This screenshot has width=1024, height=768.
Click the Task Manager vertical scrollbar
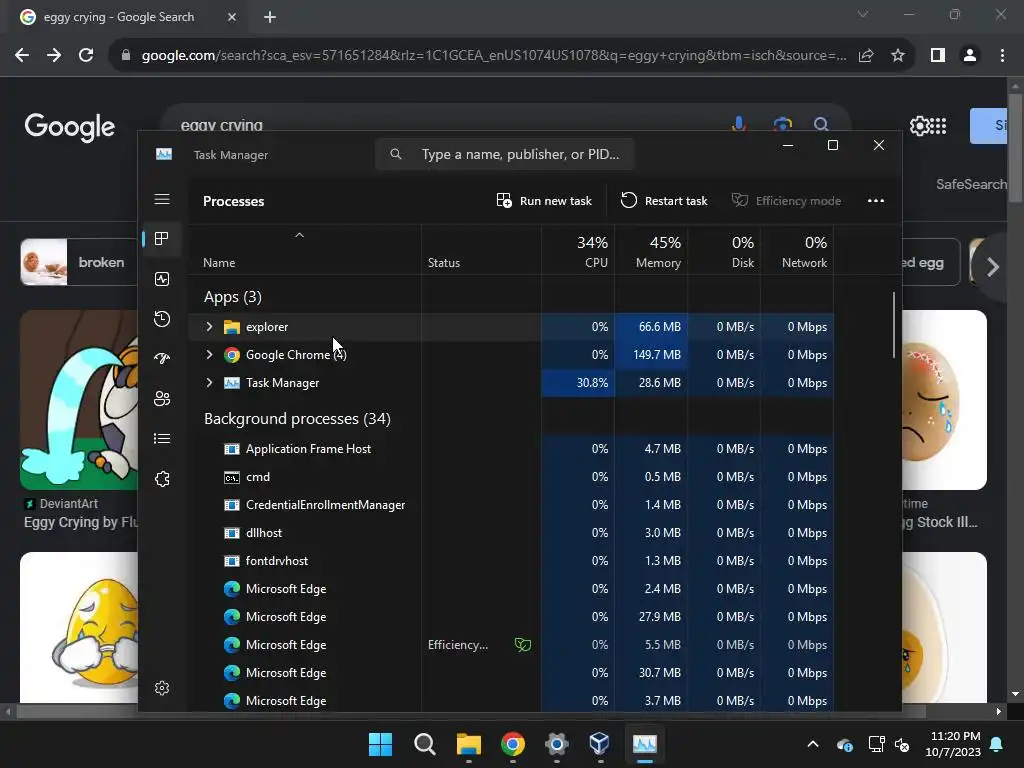tap(894, 325)
